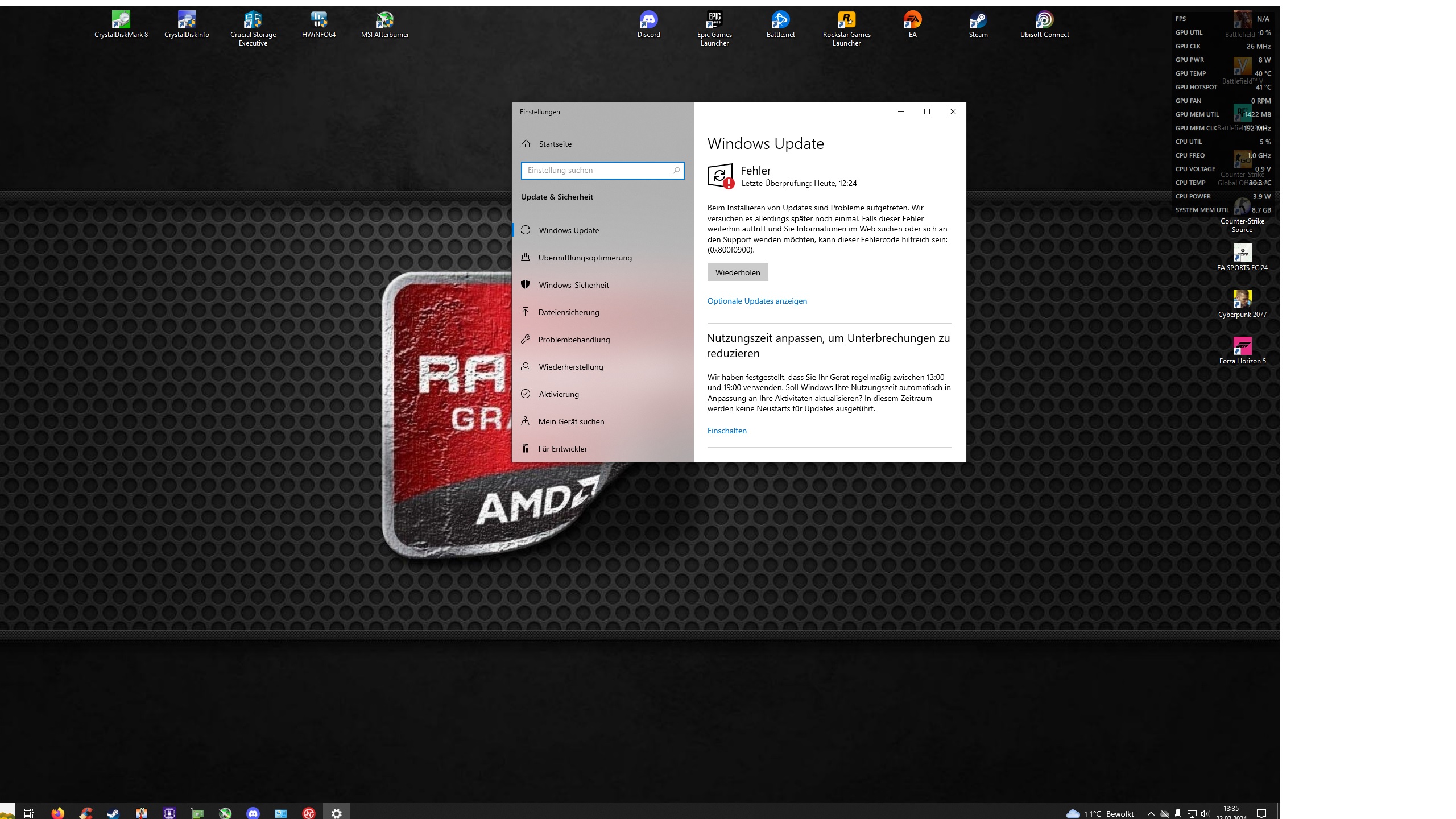Viewport: 1456px width, 819px height.
Task: Expand hidden system tray icons chevron
Action: point(1151,813)
